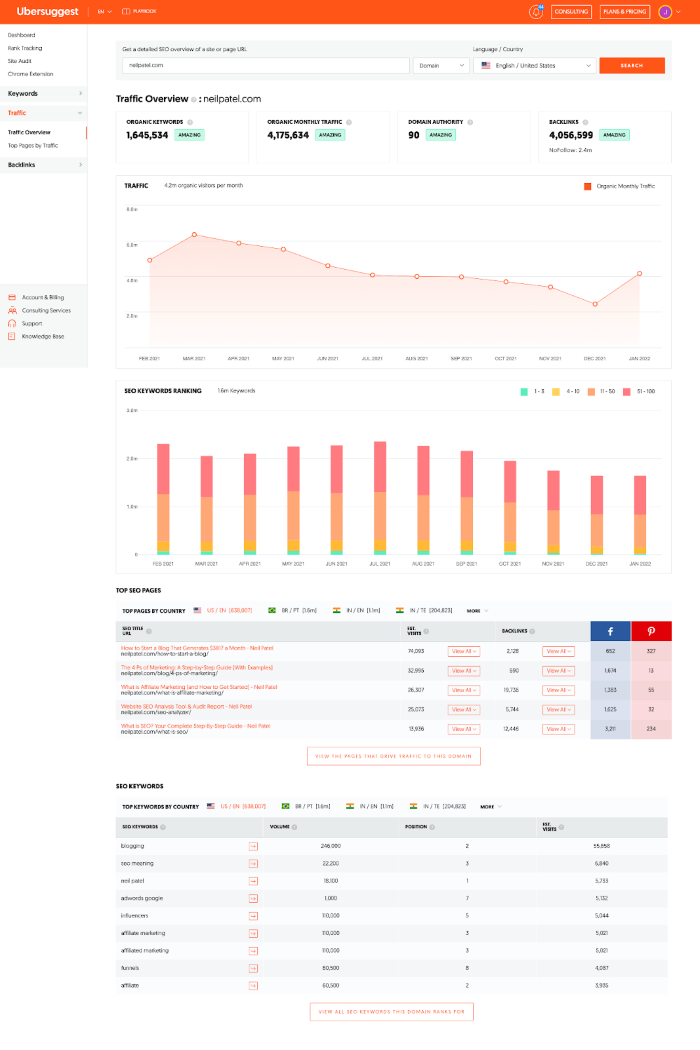Click the Plans & Pricing button

[624, 11]
